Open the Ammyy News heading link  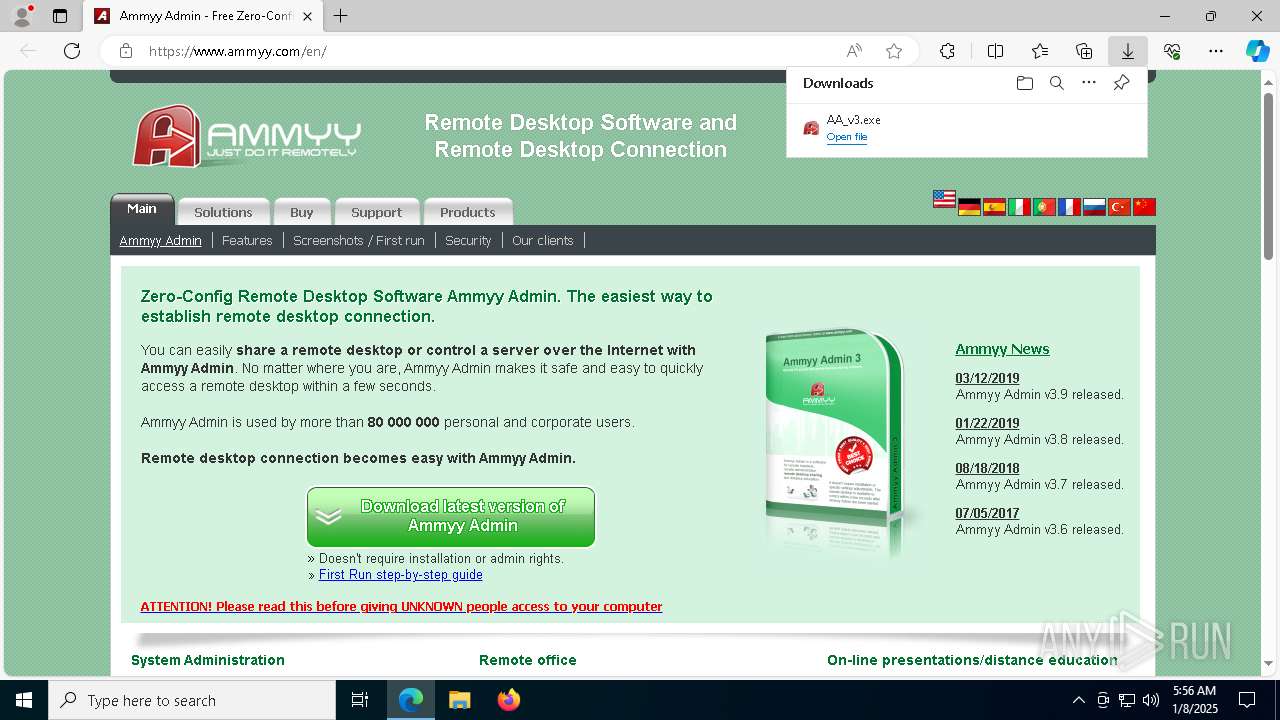coord(1002,349)
